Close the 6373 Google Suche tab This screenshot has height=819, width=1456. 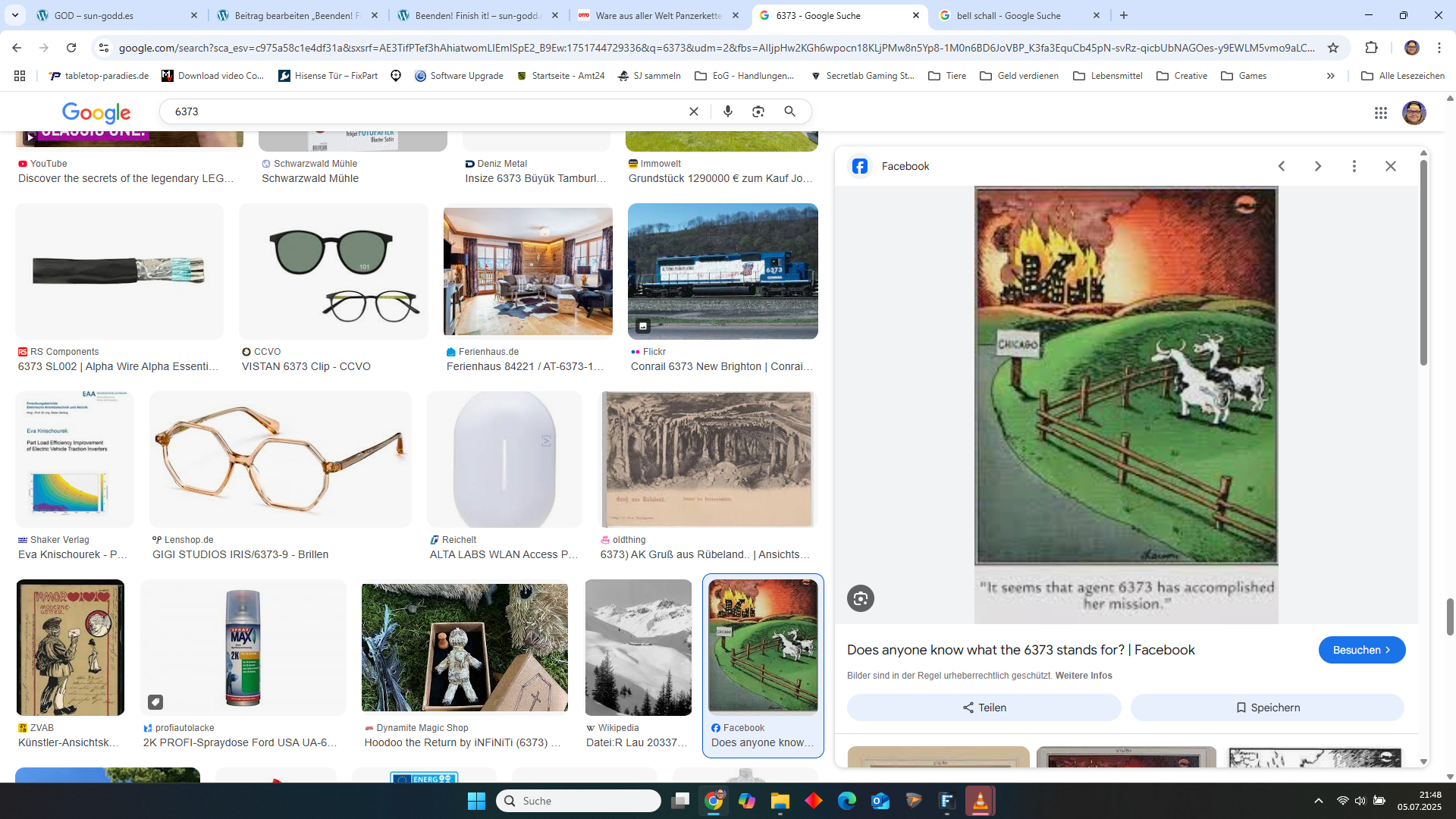pos(916,15)
